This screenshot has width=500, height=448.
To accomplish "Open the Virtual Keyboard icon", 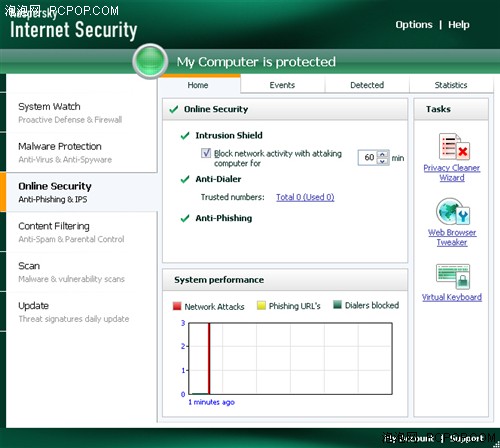I will (453, 276).
